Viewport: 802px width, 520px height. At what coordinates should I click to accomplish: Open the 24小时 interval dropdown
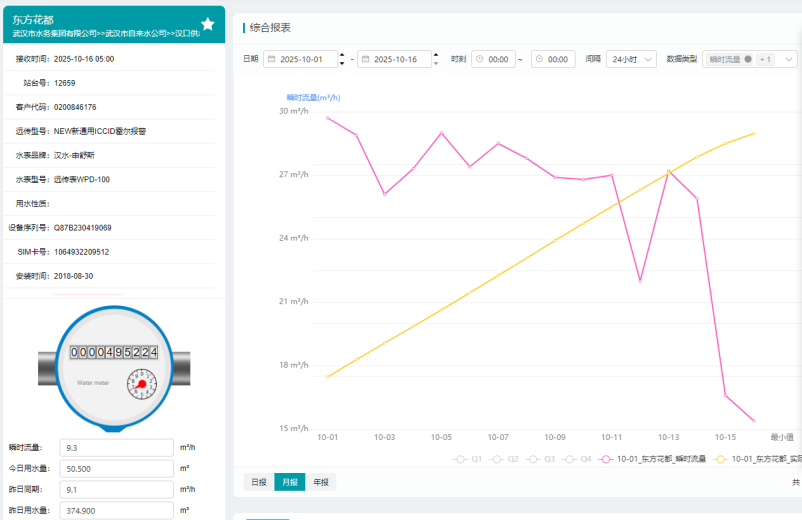click(x=631, y=59)
